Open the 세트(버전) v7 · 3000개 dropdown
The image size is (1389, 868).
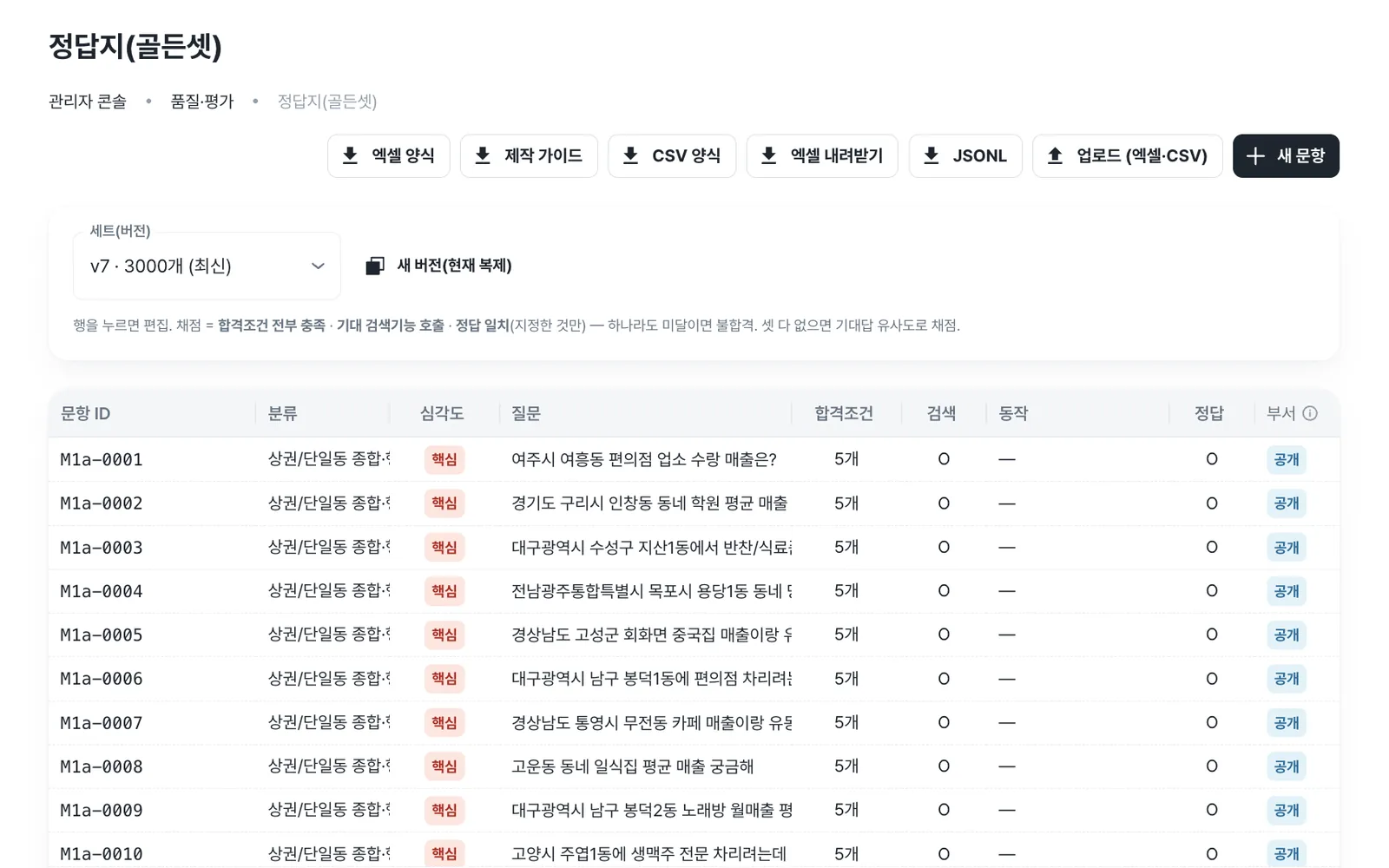pos(207,266)
